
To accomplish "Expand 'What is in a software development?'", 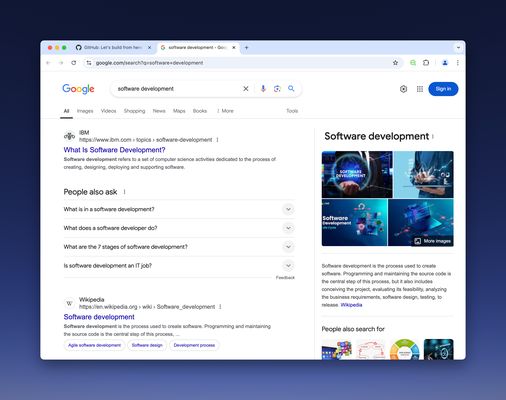I will (x=179, y=209).
